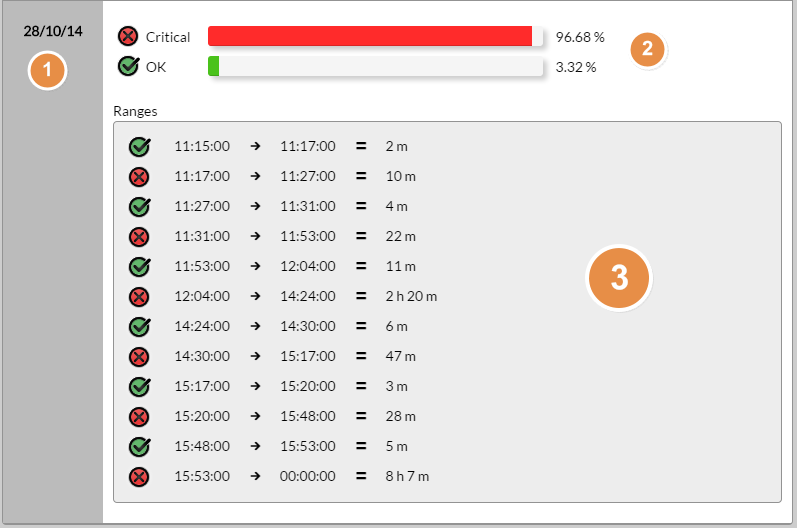
Task: Click the 2 h 20 m duration
Action: [411, 297]
